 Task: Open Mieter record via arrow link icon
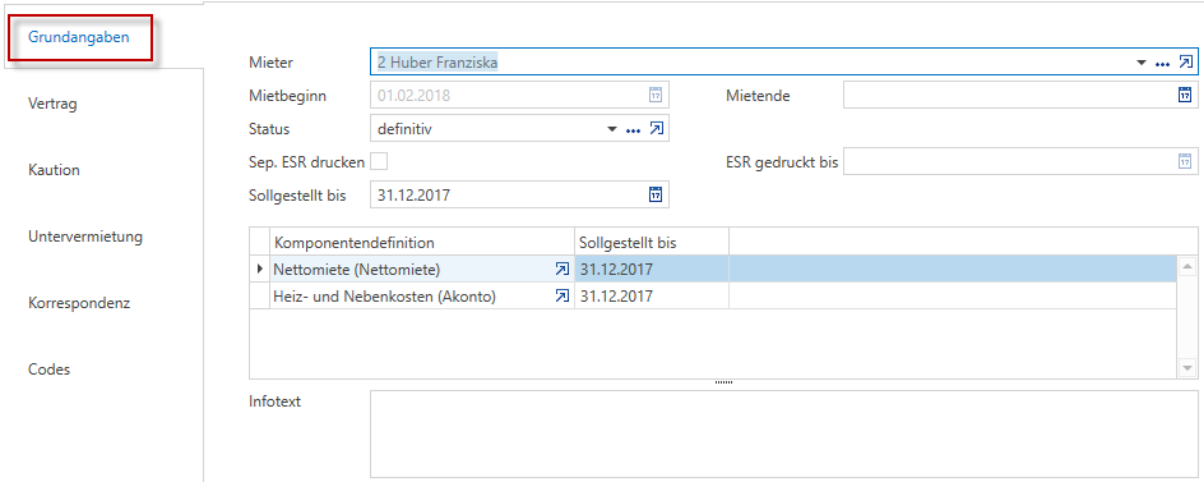tap(1185, 62)
